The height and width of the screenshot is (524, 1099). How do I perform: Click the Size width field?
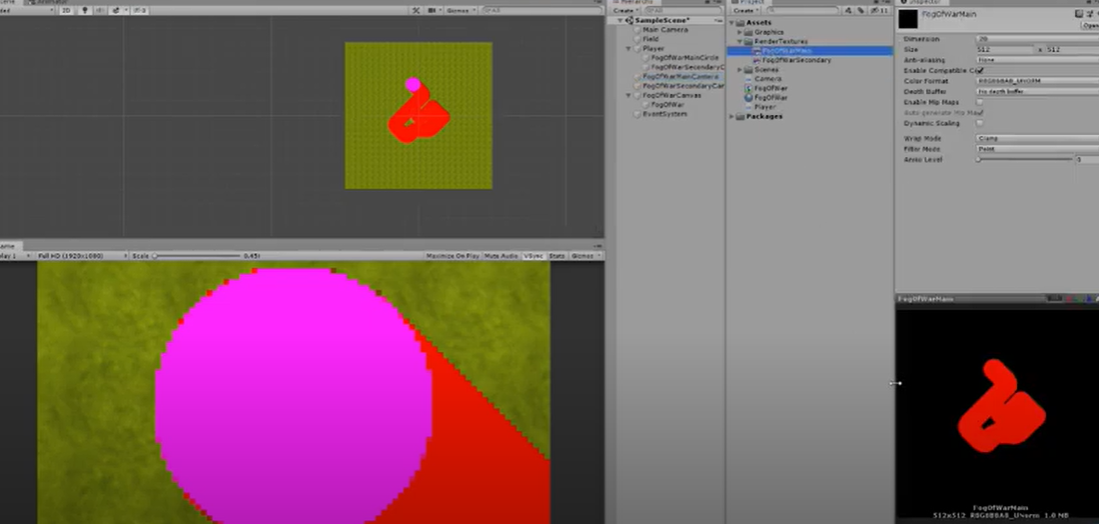pyautogui.click(x=1004, y=50)
